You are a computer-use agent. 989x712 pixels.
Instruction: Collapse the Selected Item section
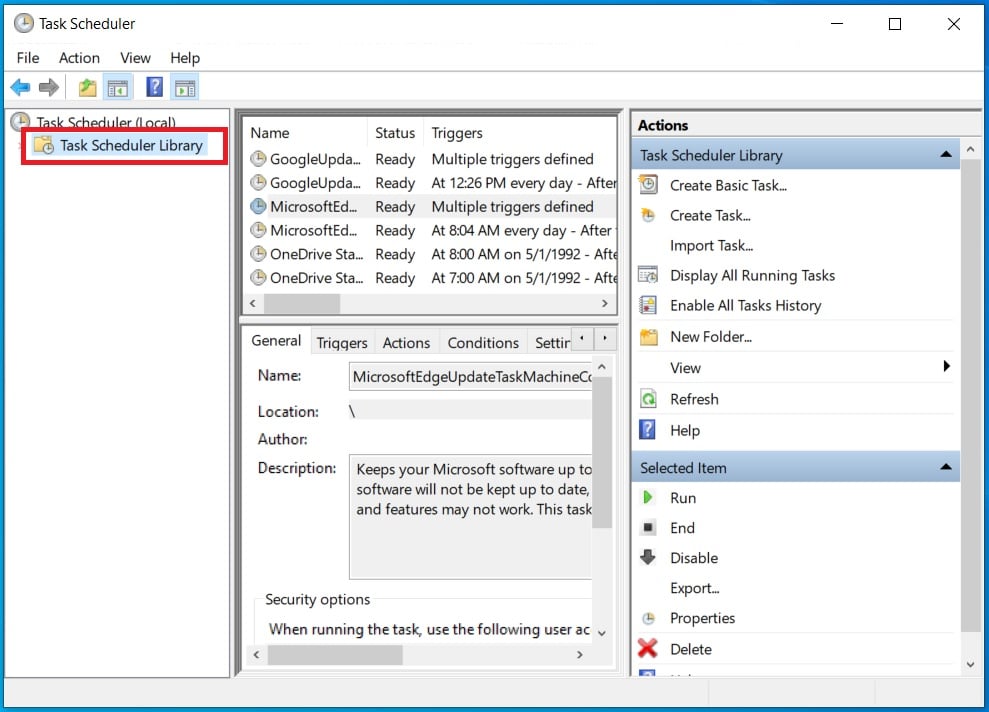[x=945, y=467]
